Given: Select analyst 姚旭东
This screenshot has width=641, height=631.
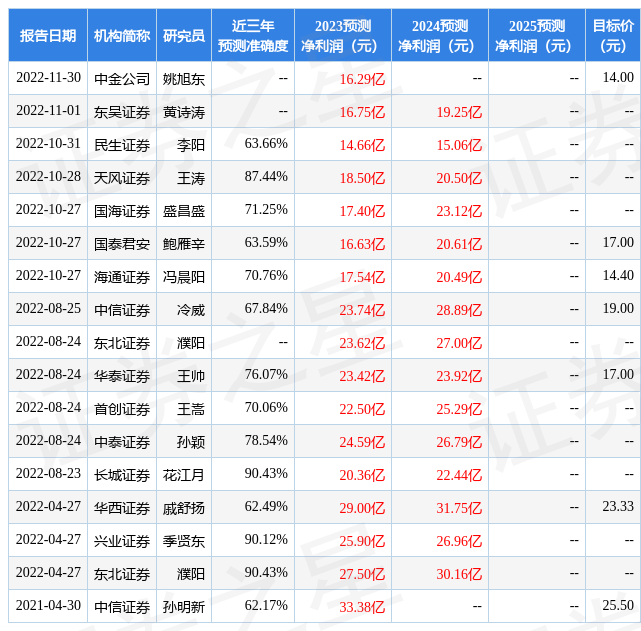Looking at the screenshot, I should pos(184,78).
